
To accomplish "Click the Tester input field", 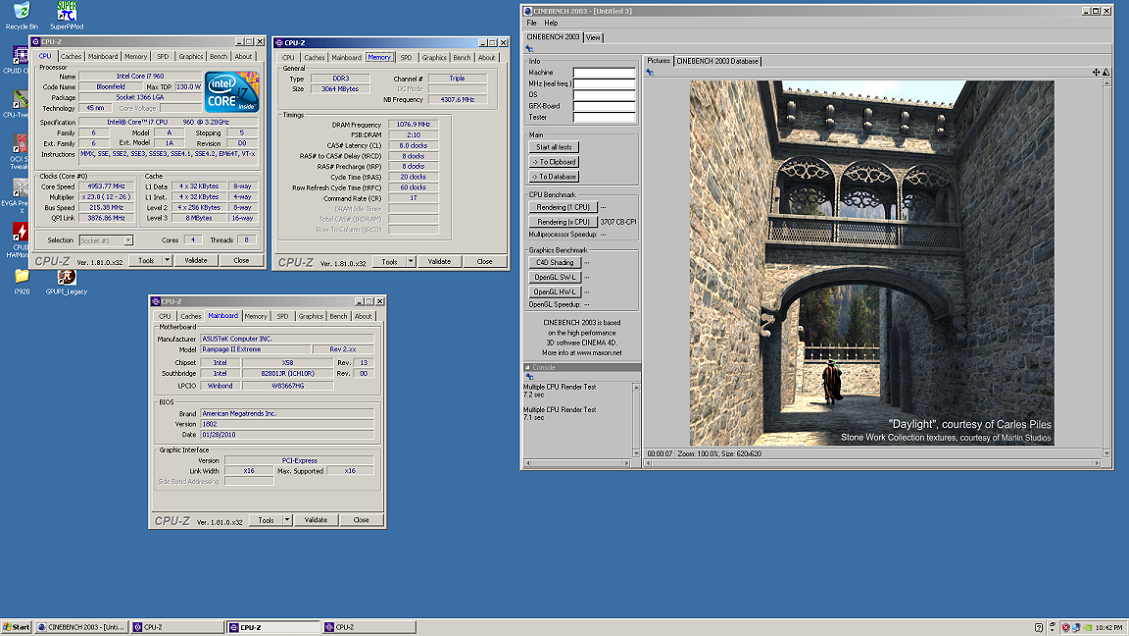I will point(604,117).
